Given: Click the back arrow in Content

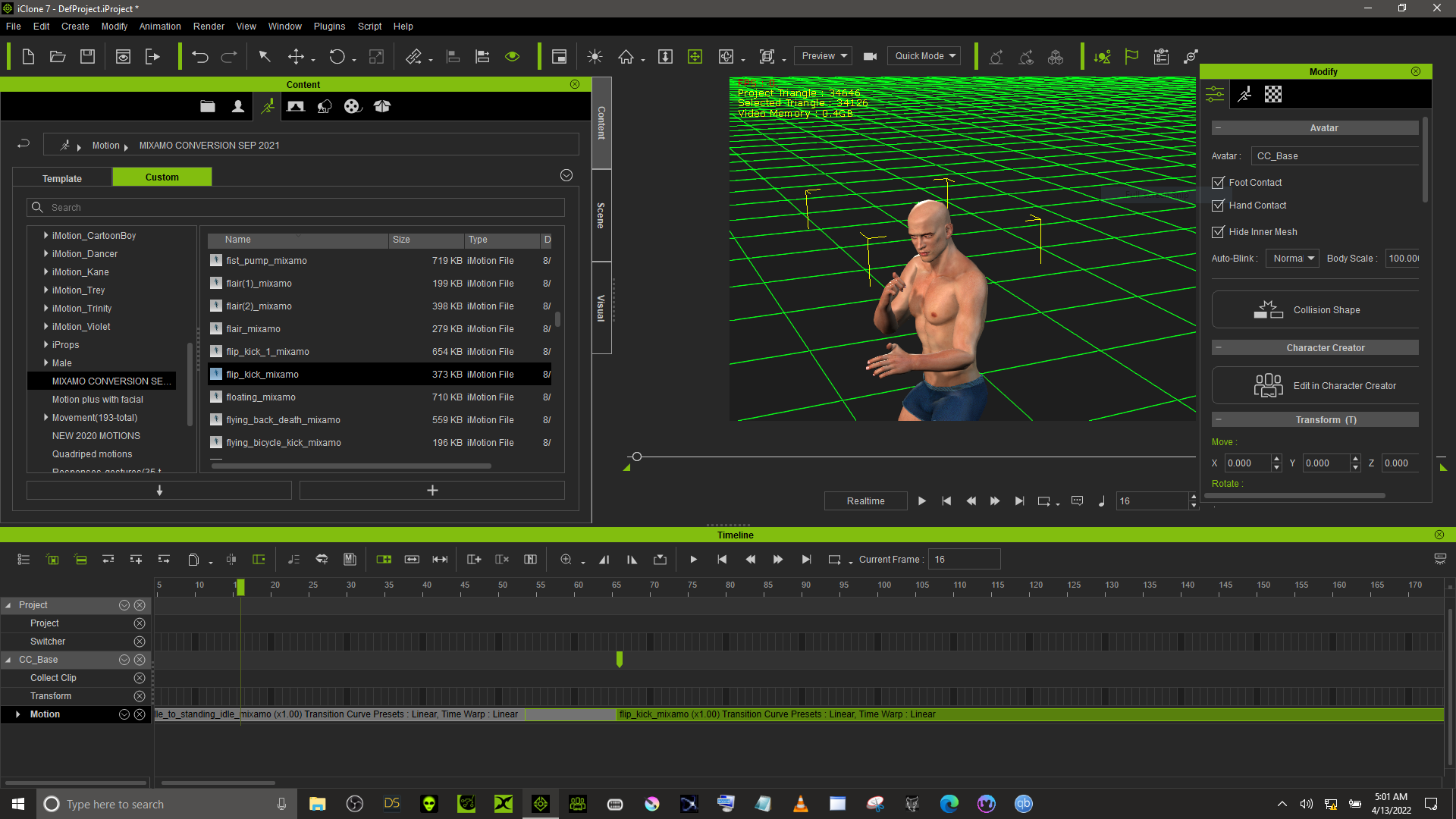Looking at the screenshot, I should pos(24,144).
